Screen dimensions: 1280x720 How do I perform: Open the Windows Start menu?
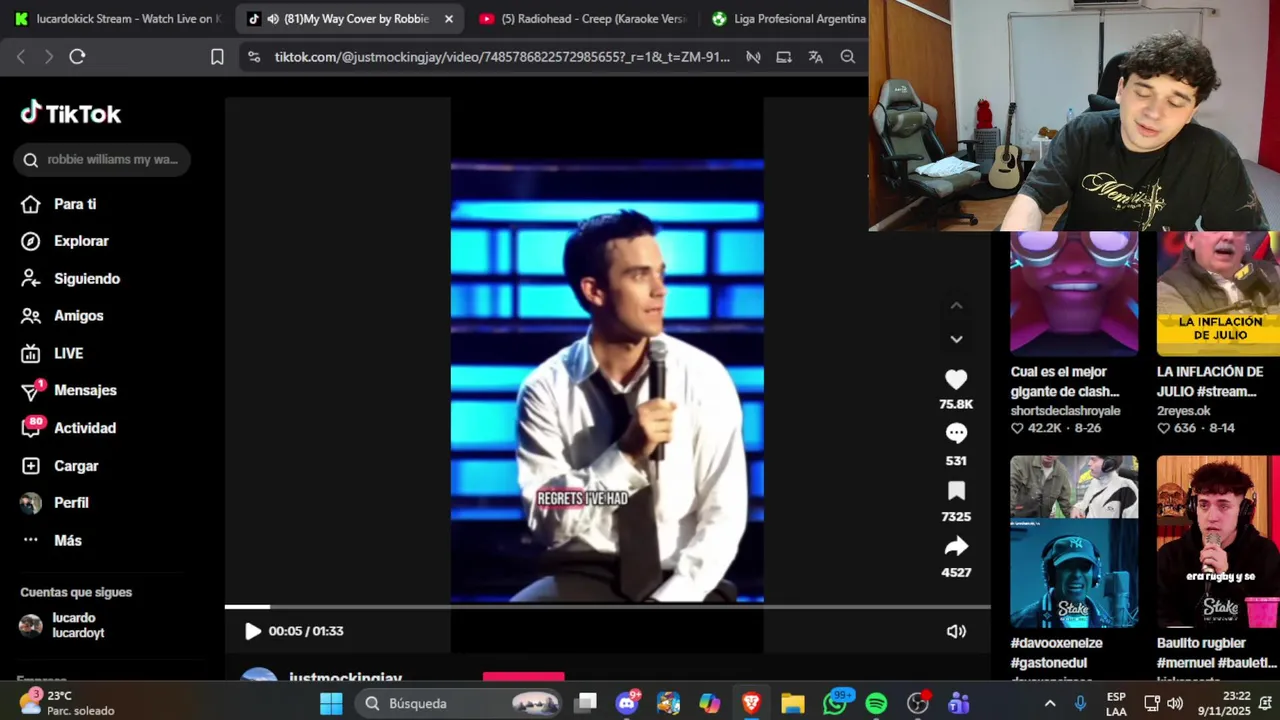point(331,704)
